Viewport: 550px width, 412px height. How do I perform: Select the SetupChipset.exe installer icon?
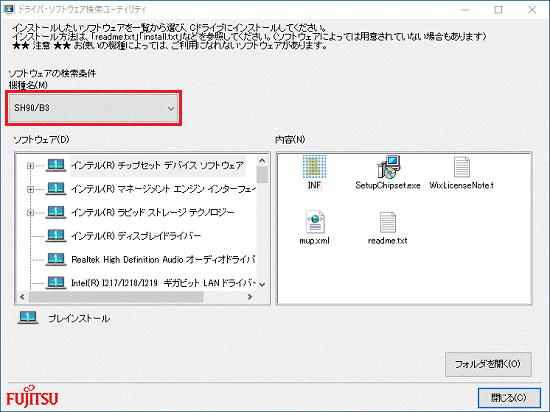coord(388,167)
